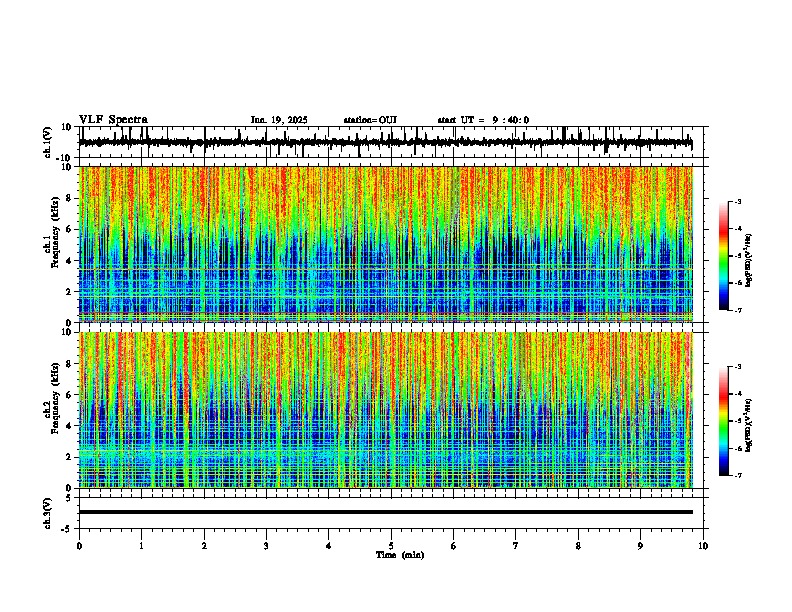Click the ch.1 "Frequency (kHz)" axis label
The image size is (792, 612).
tap(55, 232)
